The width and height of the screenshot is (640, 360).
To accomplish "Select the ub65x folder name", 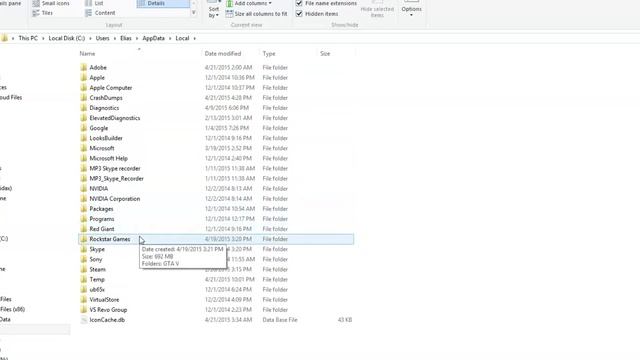I will coord(97,289).
